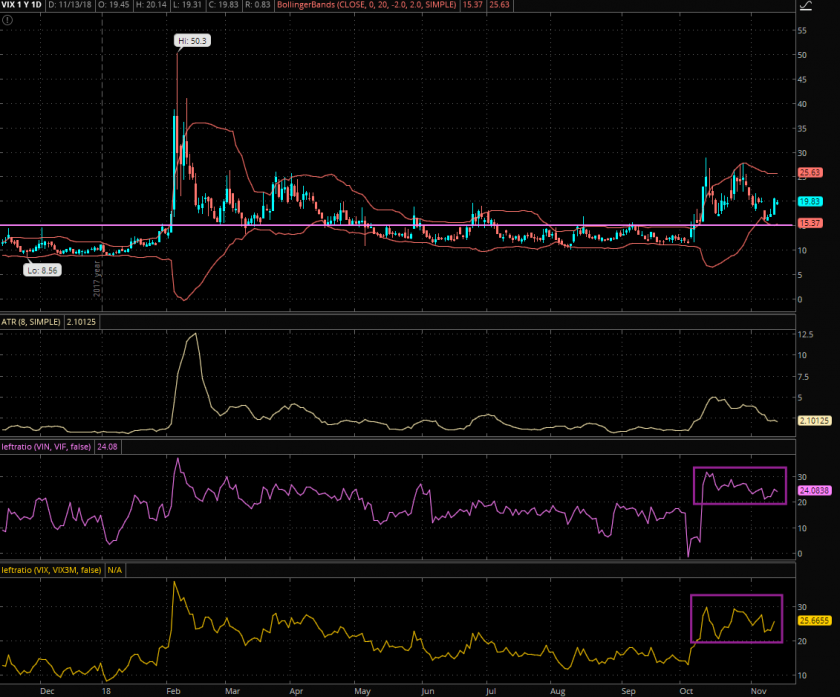The image size is (840, 697).
Task: Click the 19.83 current price tag
Action: pos(810,201)
